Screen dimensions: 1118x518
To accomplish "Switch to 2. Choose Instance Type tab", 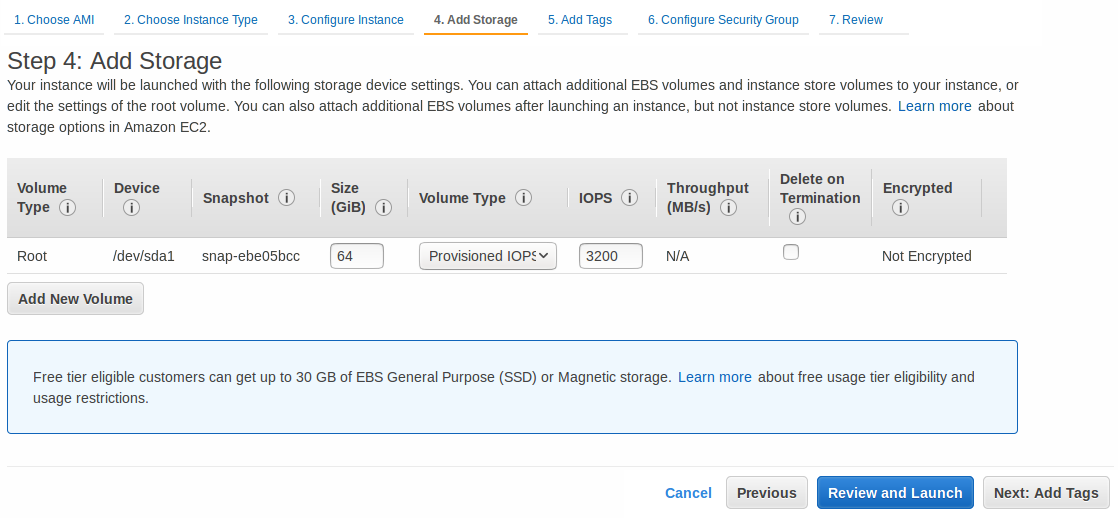I will pos(190,20).
